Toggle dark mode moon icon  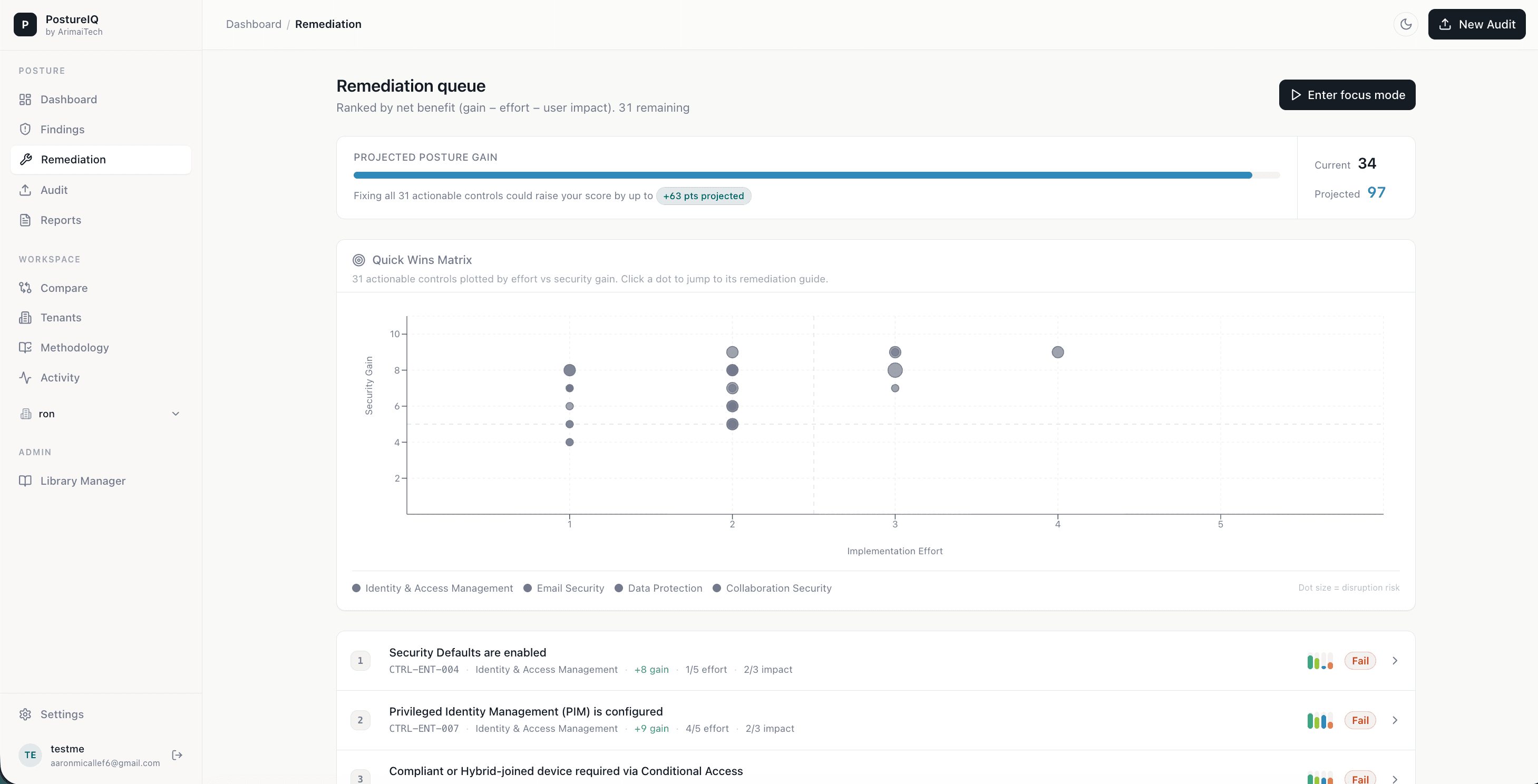1406,24
